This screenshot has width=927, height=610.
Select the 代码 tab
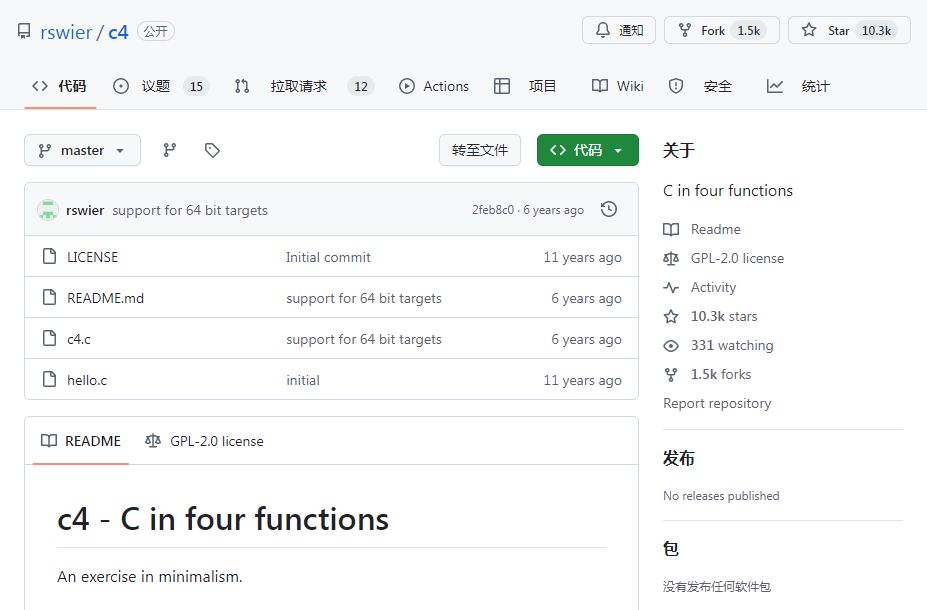click(60, 86)
